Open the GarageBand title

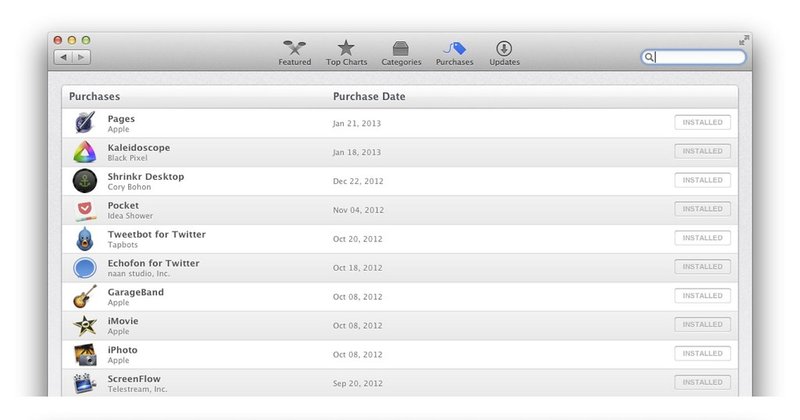135,292
